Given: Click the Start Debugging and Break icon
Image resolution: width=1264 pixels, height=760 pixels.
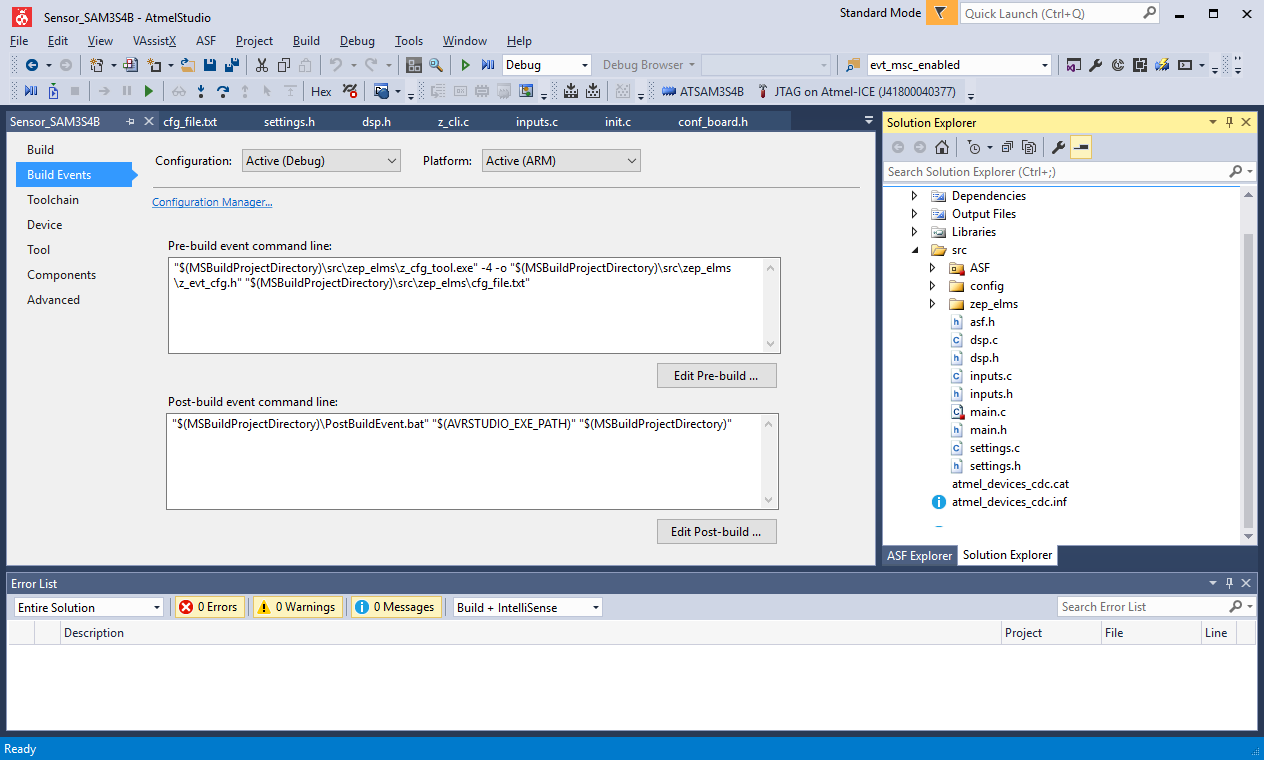Looking at the screenshot, I should point(488,65).
